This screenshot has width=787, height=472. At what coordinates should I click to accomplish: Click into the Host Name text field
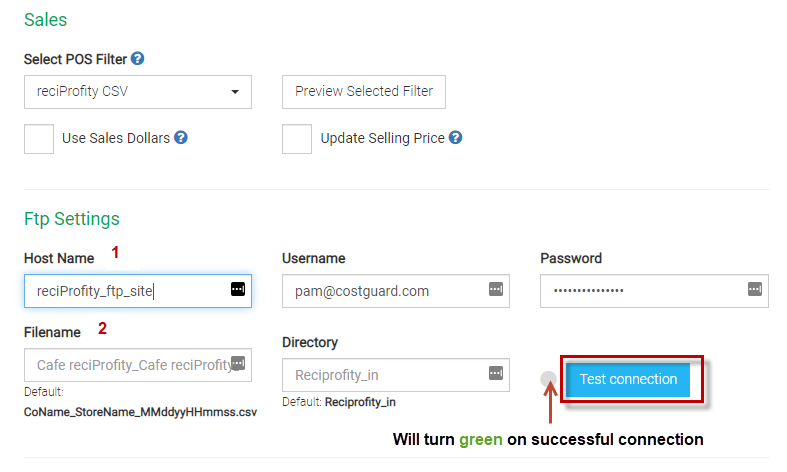[x=125, y=291]
